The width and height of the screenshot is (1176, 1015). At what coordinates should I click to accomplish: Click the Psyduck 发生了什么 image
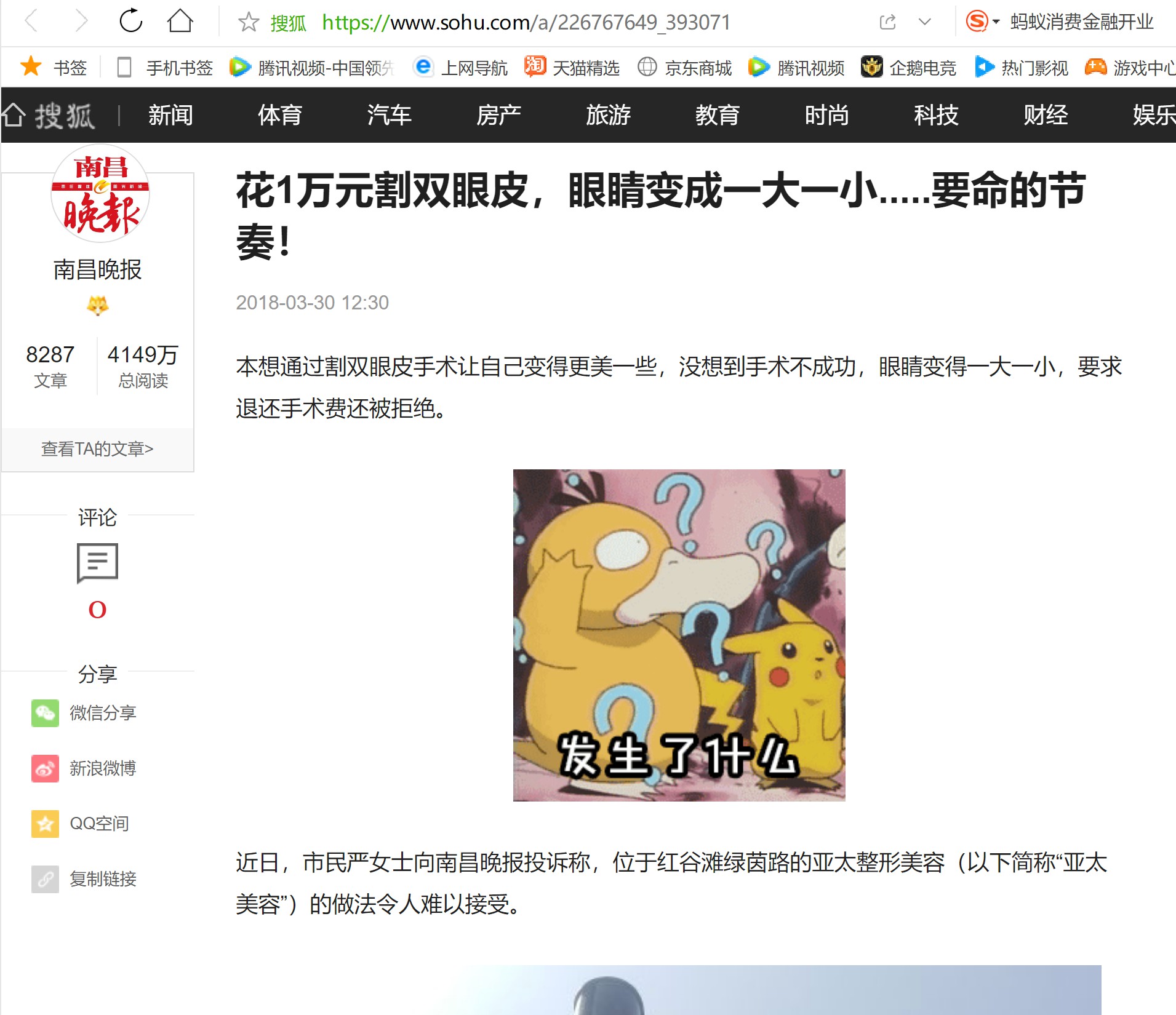(x=679, y=635)
